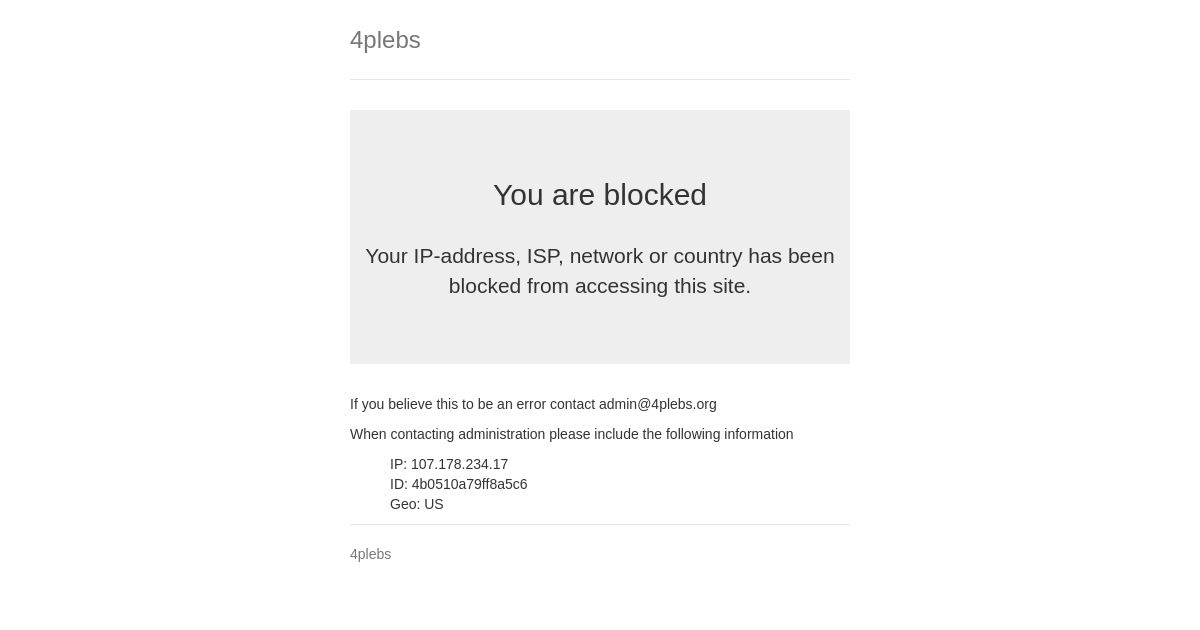This screenshot has width=1200, height=630.
Task: Click empty area of the gray message box
Action: click(x=600, y=335)
